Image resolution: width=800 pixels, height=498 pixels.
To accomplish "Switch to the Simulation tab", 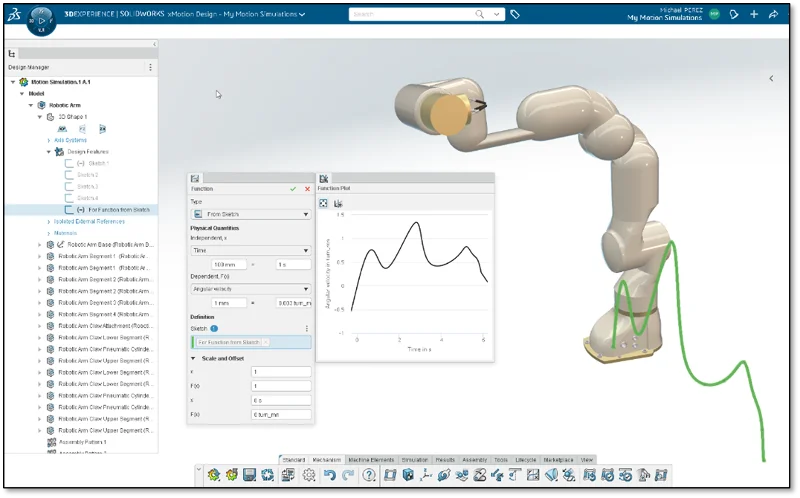I will coord(413,459).
